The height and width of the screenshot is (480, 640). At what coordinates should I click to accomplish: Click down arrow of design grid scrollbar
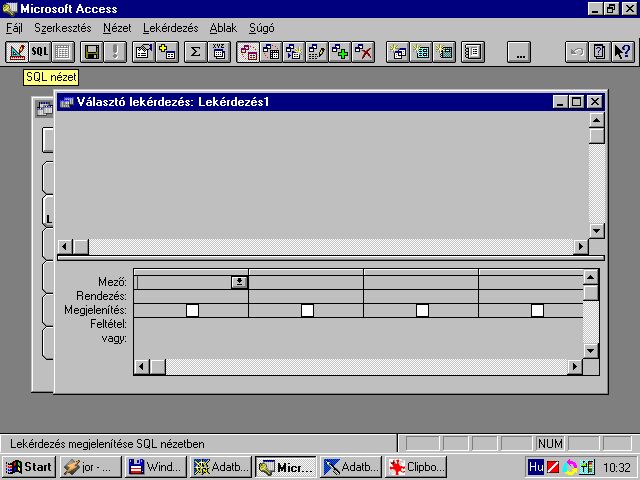coord(591,350)
